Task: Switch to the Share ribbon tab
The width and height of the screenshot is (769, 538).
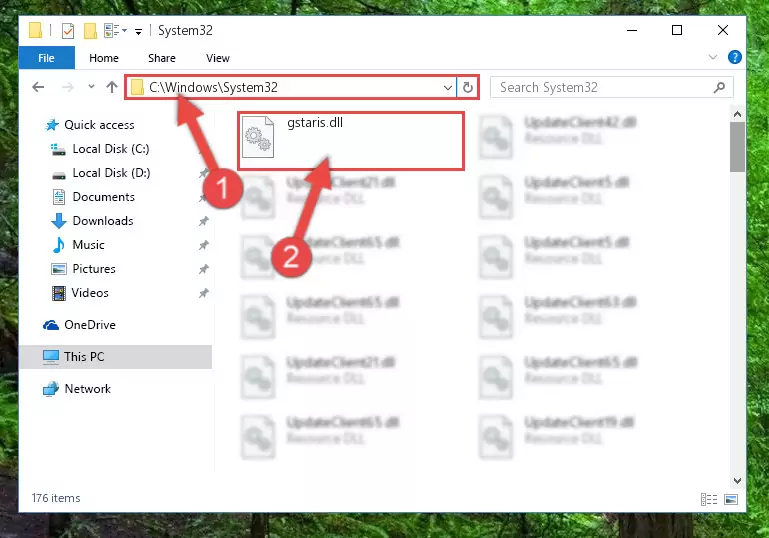Action: coord(162,58)
